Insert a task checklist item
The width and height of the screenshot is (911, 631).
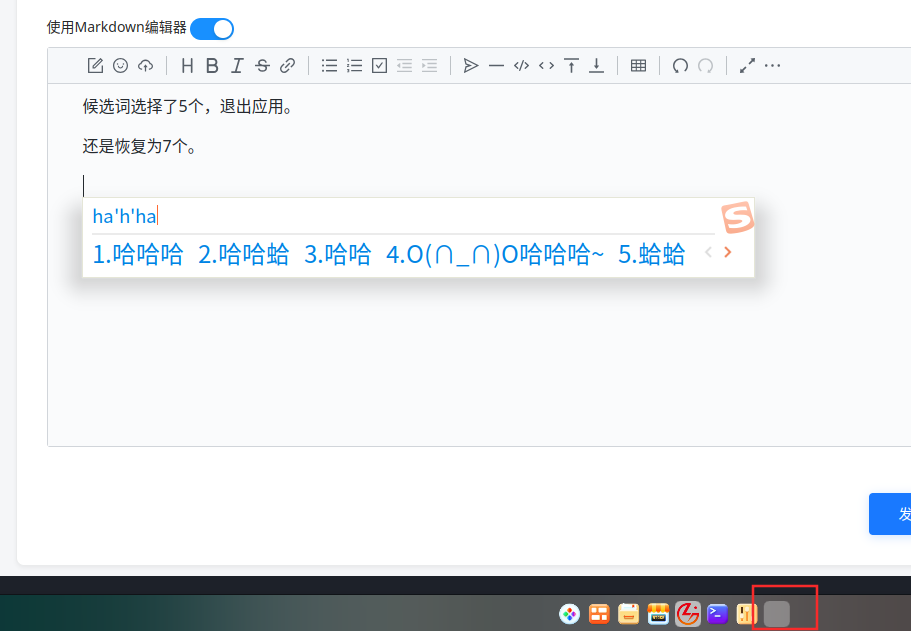(x=379, y=66)
